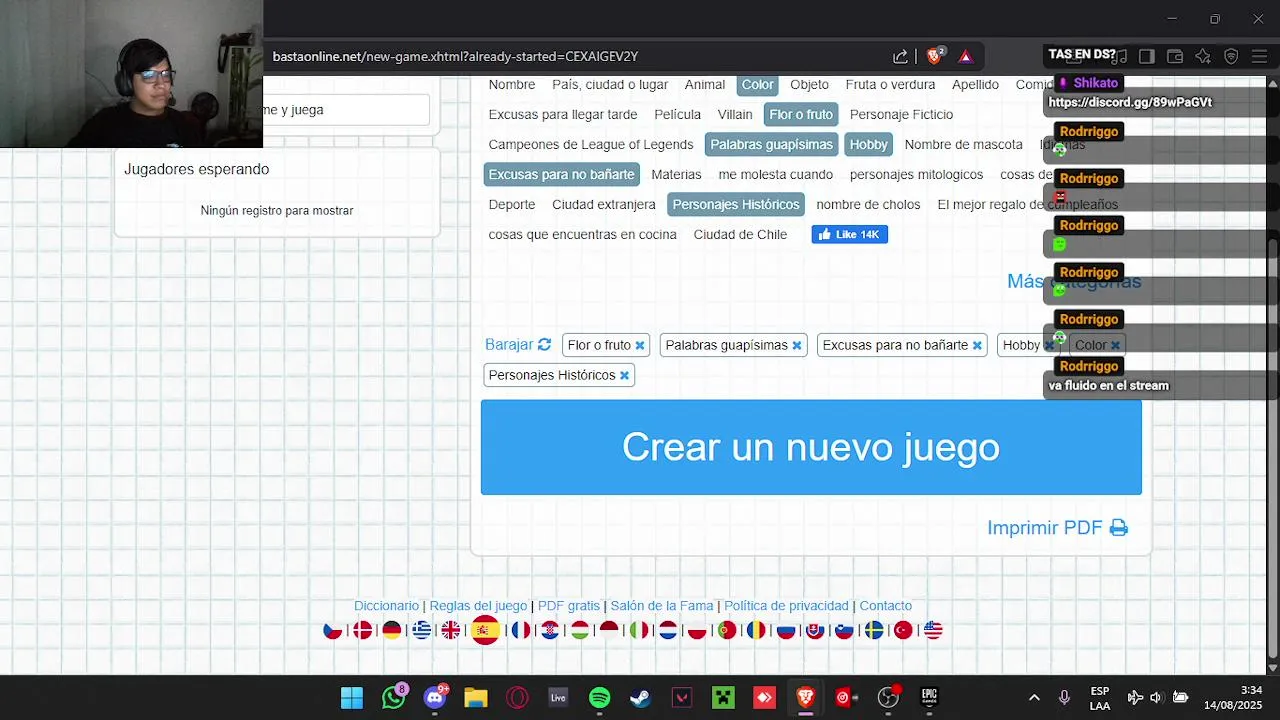Click the printer icon next to Imprimir PDF
Viewport: 1280px width, 720px height.
1118,528
